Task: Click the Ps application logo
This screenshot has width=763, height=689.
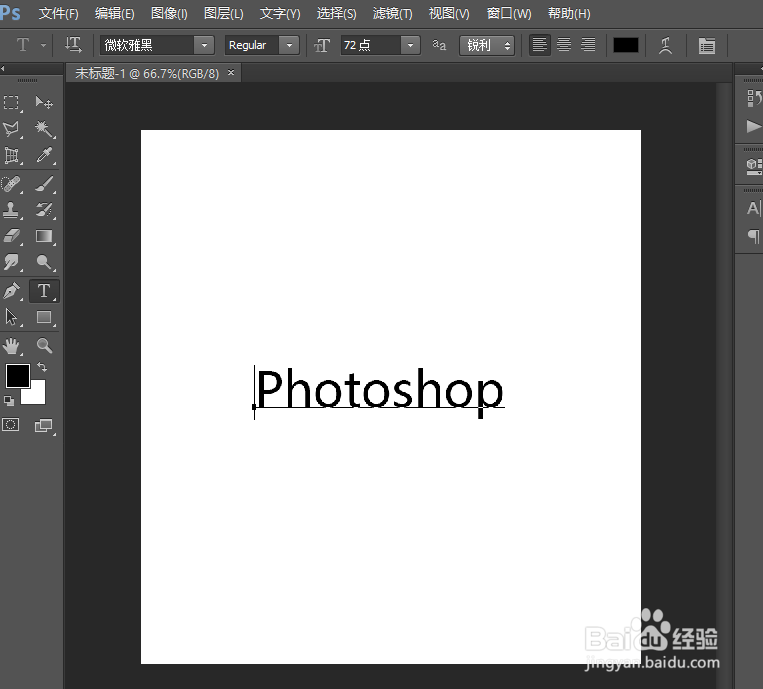Action: pos(10,12)
